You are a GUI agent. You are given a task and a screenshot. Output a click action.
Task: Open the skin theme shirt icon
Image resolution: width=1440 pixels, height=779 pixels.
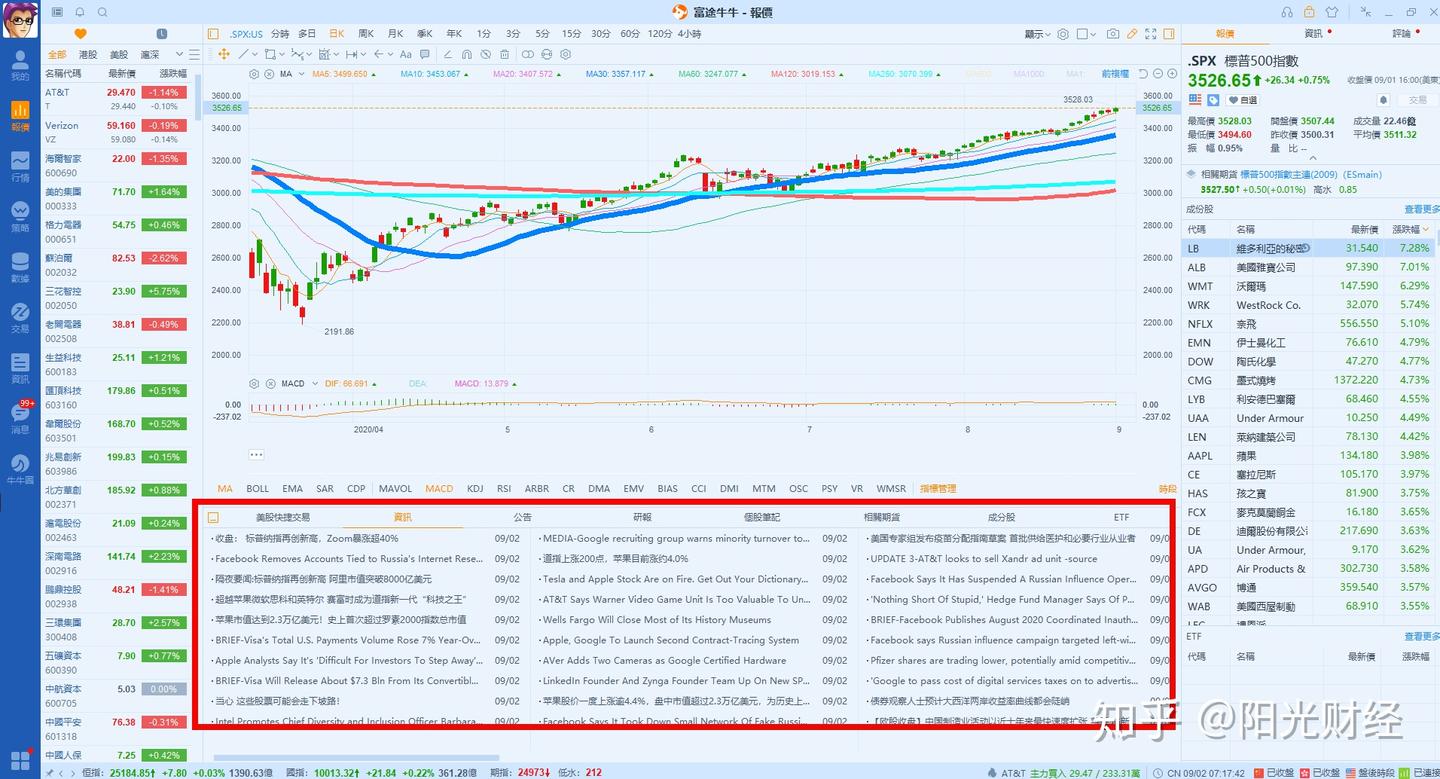tap(1331, 12)
